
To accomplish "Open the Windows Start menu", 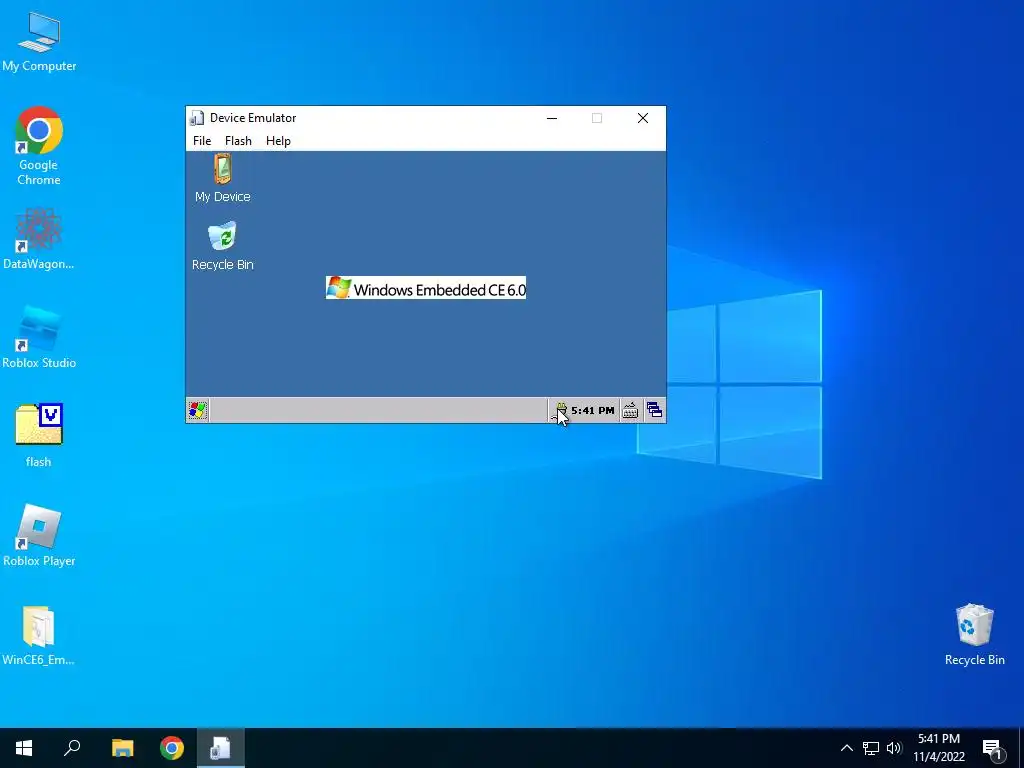I will coord(24,748).
